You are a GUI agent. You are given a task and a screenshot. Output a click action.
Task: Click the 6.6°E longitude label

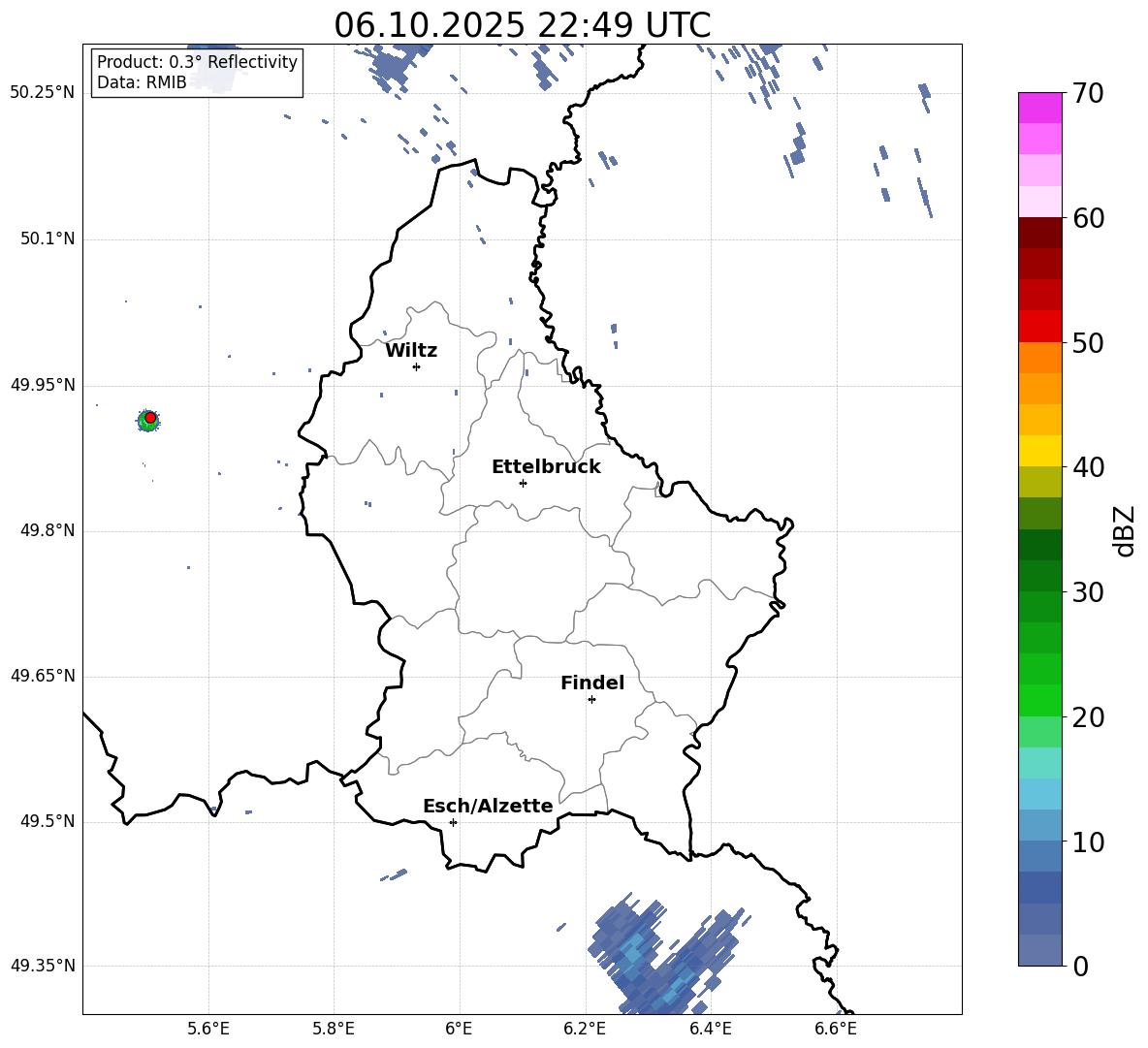[x=836, y=1029]
